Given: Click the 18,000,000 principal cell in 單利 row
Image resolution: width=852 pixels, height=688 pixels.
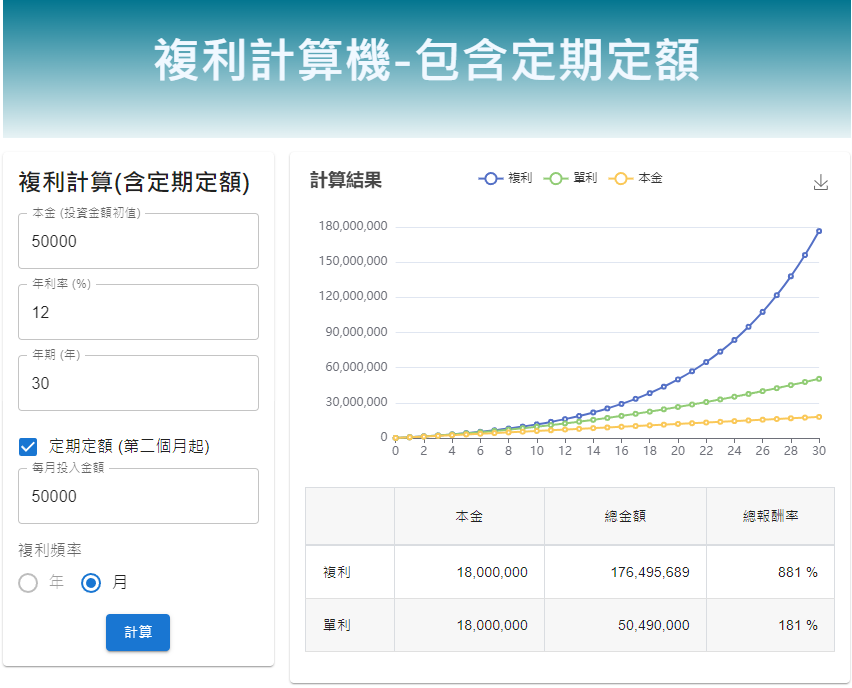Looking at the screenshot, I should coord(469,626).
